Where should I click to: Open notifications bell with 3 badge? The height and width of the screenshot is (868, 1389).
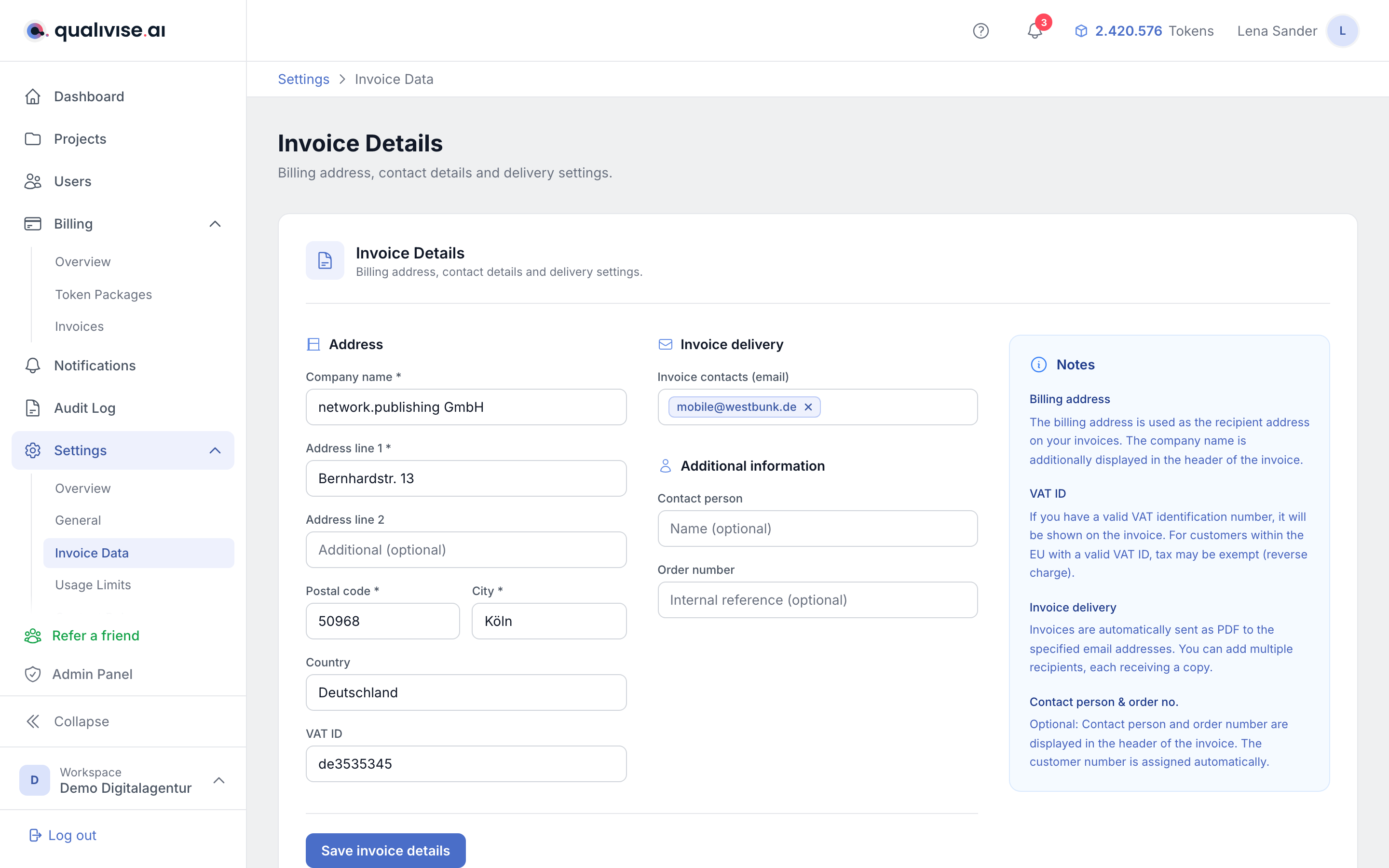pos(1035,31)
